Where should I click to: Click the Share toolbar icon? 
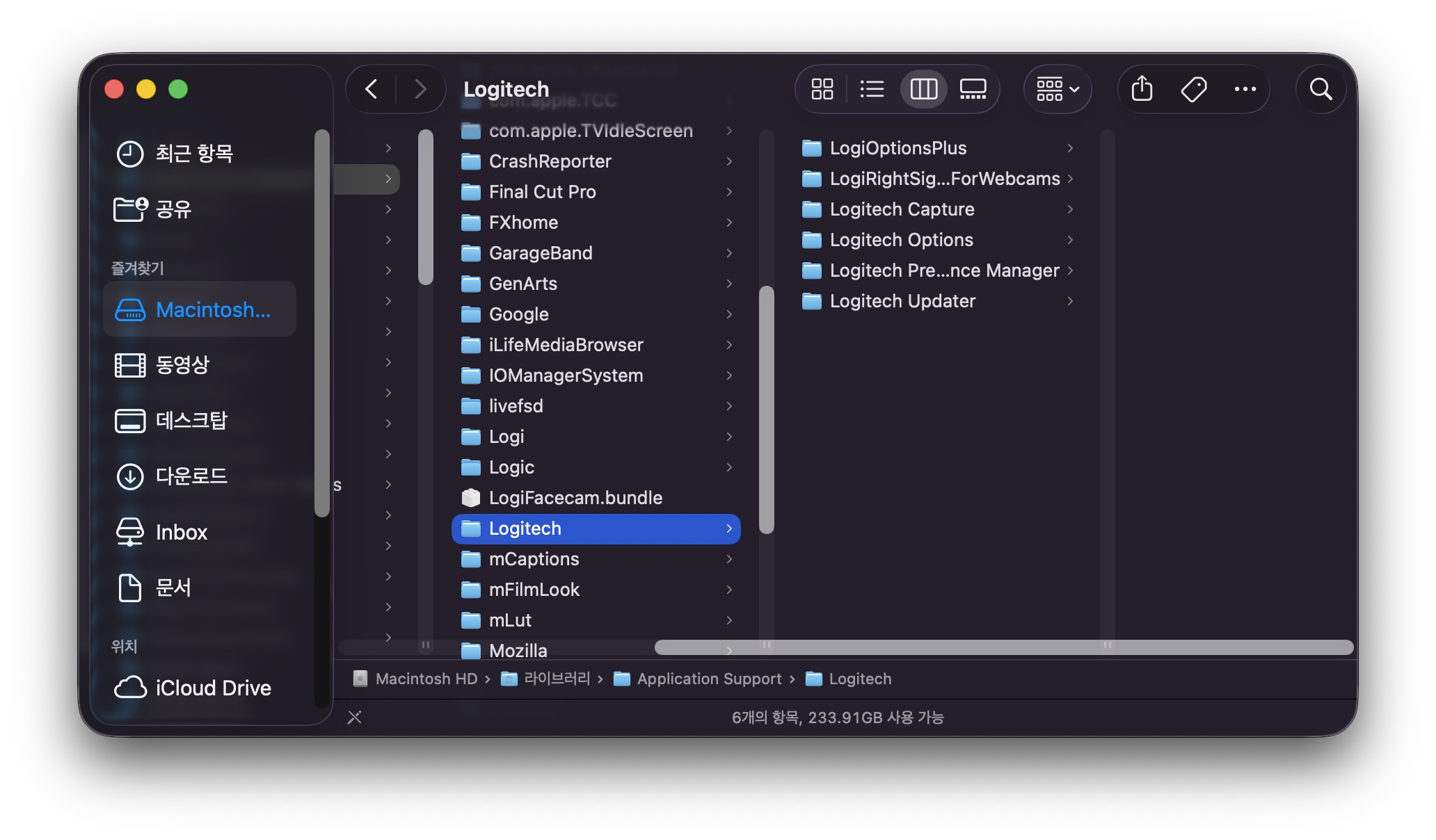1142,89
